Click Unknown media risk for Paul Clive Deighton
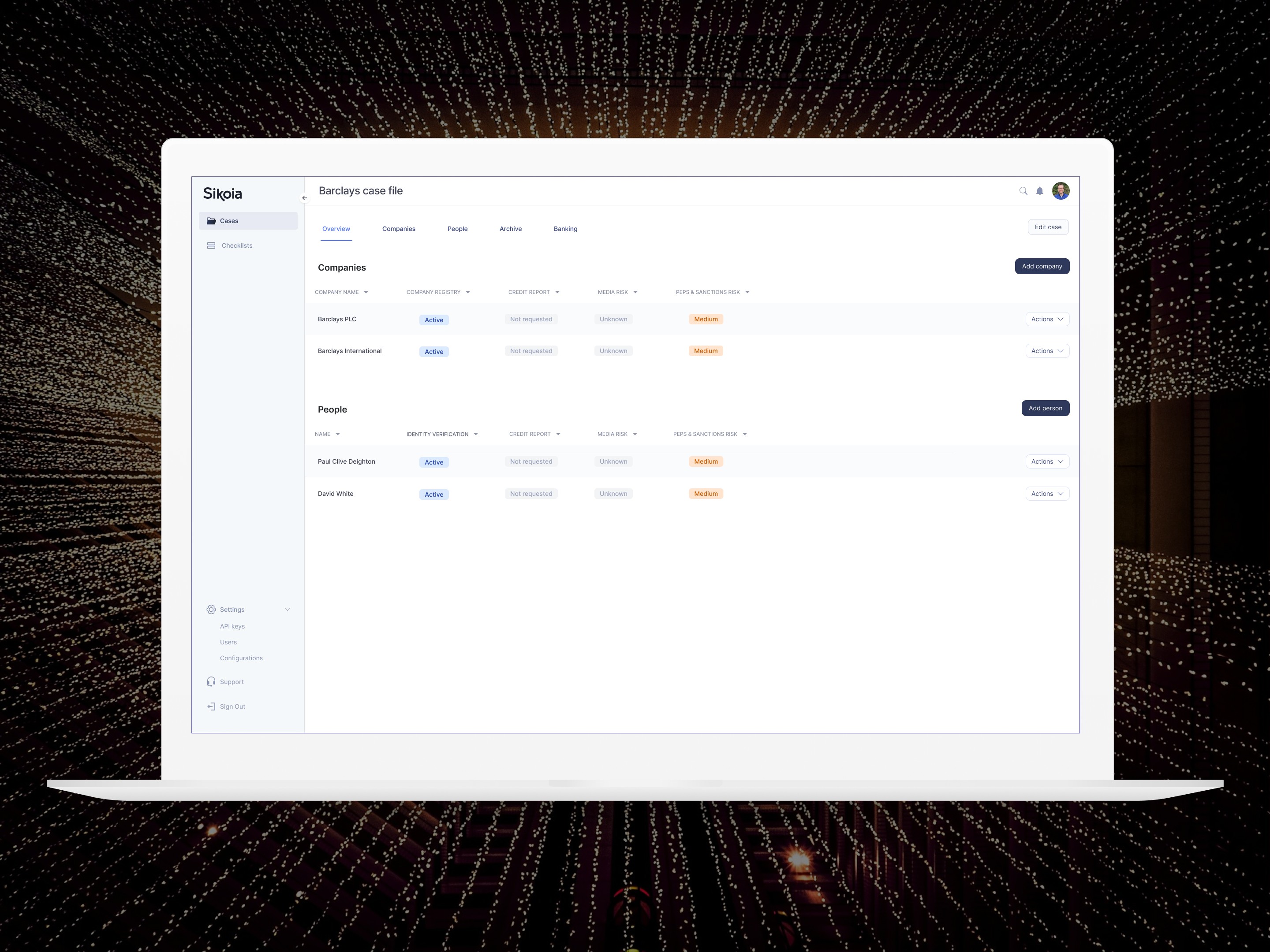Screen dimensions: 1270x952 613,462
